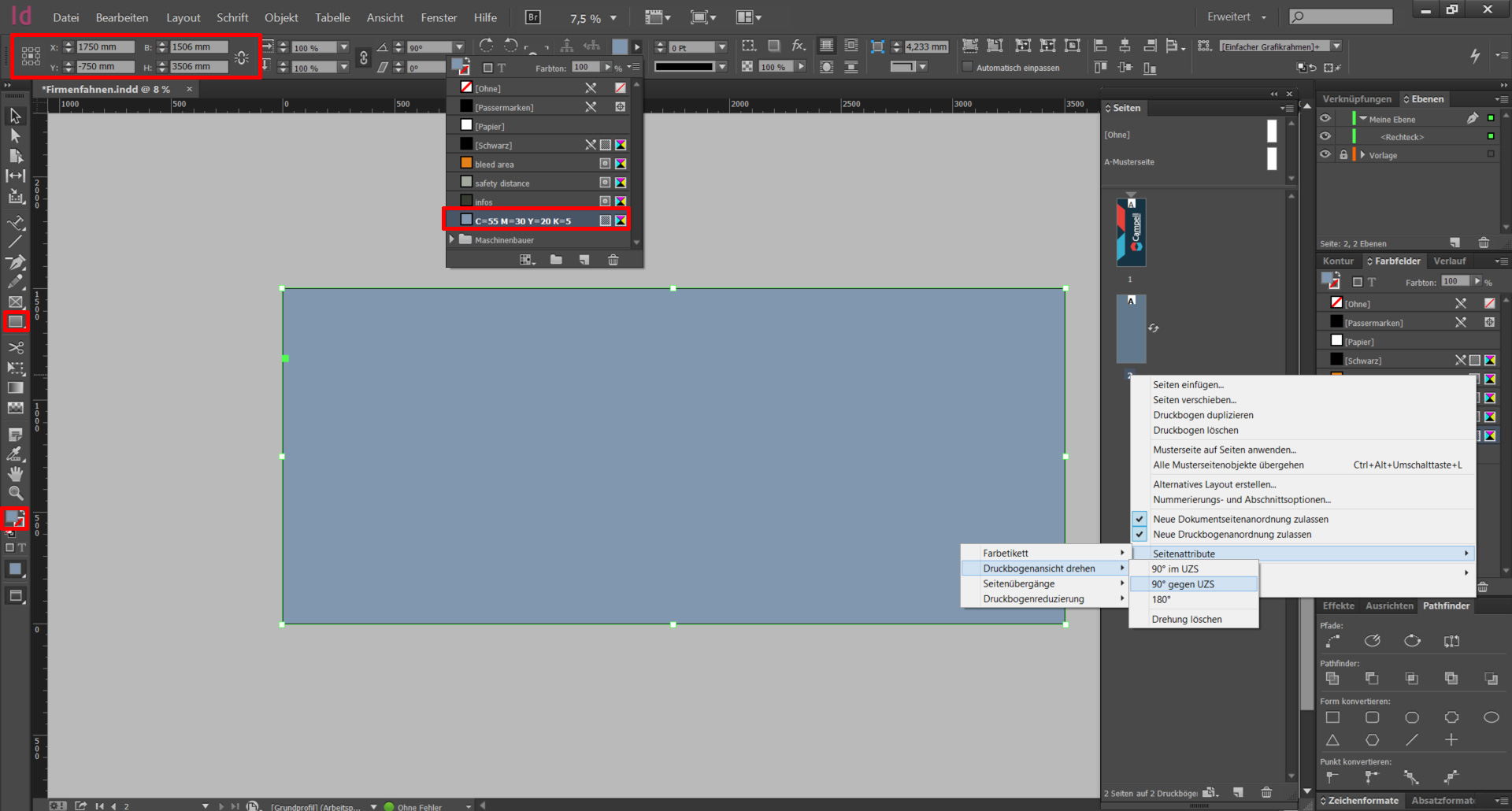
Task: Click Drehung löschen
Action: [1186, 620]
